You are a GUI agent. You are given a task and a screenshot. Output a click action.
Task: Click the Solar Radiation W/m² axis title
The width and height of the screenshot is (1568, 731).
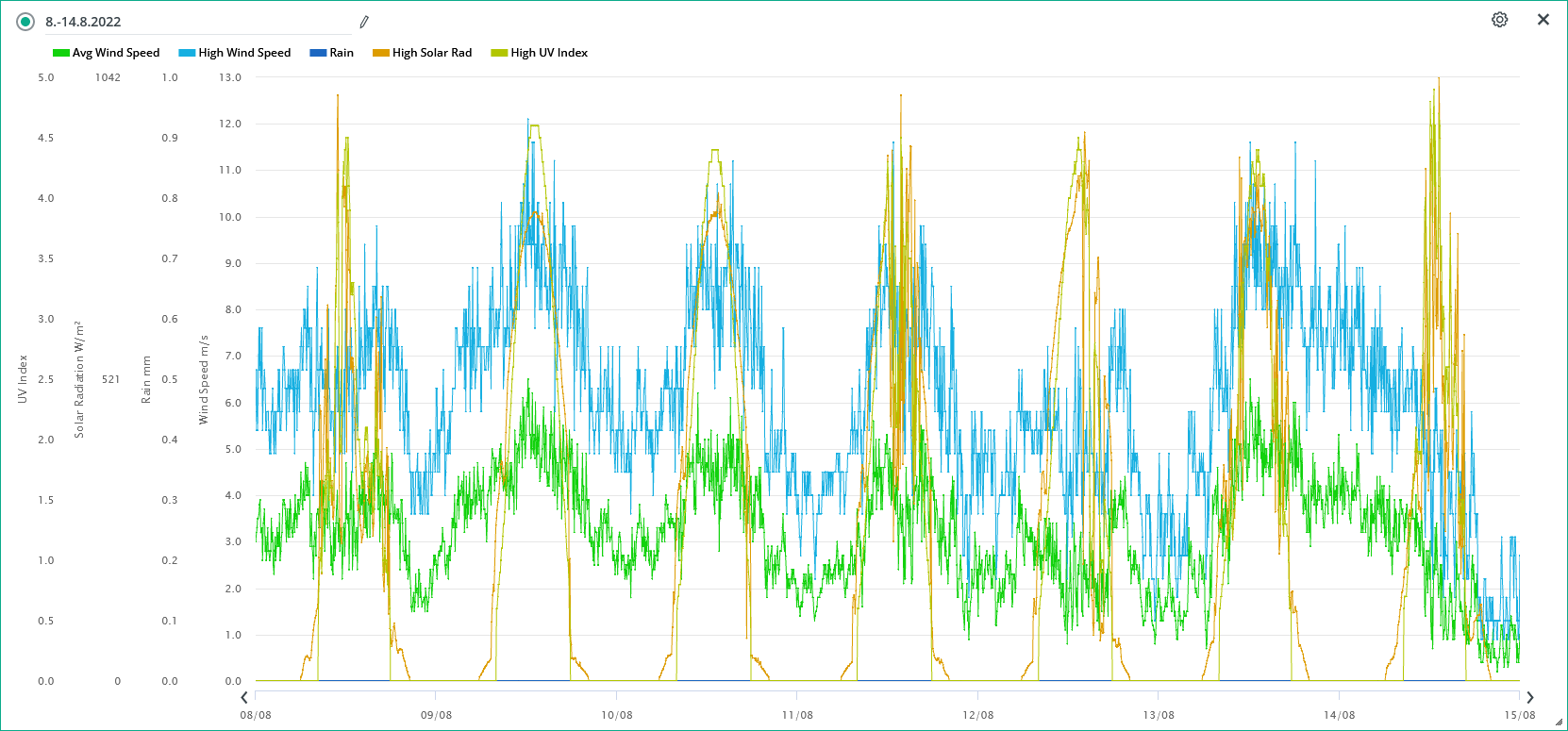pos(79,379)
